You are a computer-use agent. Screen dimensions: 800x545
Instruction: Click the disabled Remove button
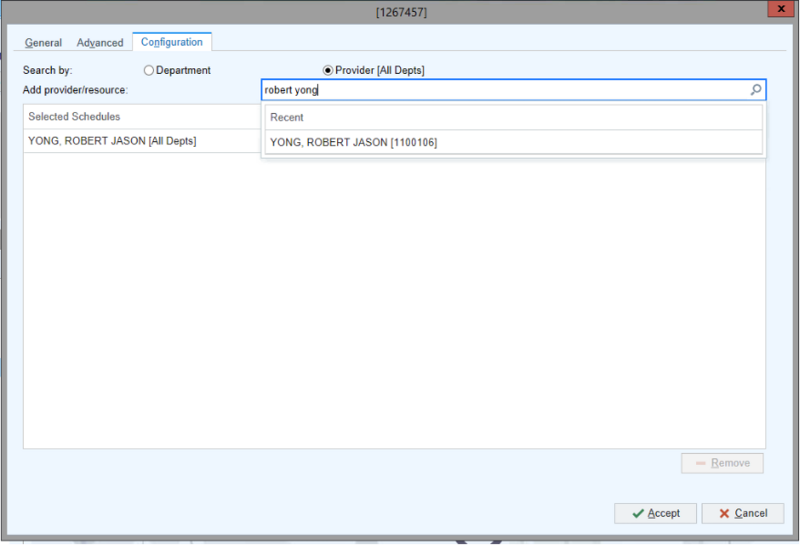pyautogui.click(x=722, y=463)
